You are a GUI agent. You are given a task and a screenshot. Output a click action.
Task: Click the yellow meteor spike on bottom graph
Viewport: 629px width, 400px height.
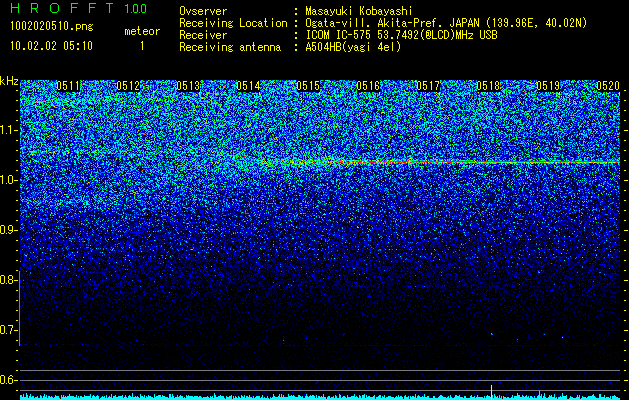click(x=491, y=392)
